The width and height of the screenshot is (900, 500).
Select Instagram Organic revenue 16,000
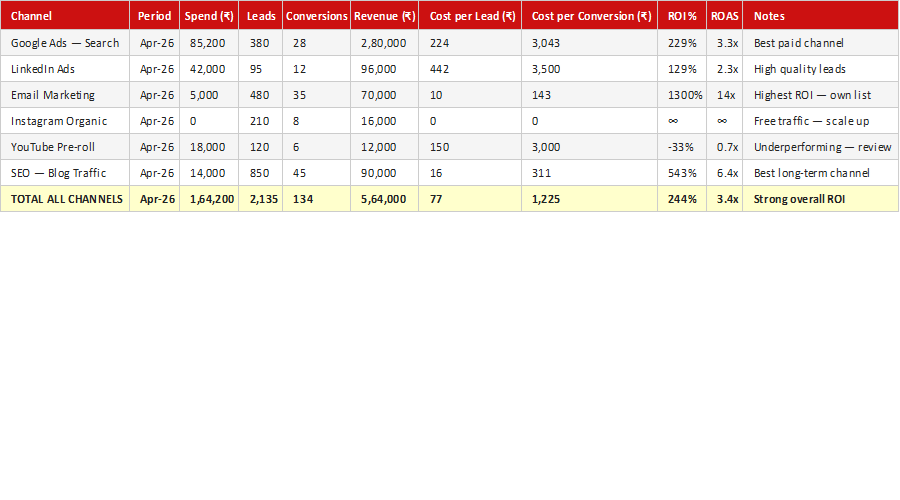(x=385, y=121)
